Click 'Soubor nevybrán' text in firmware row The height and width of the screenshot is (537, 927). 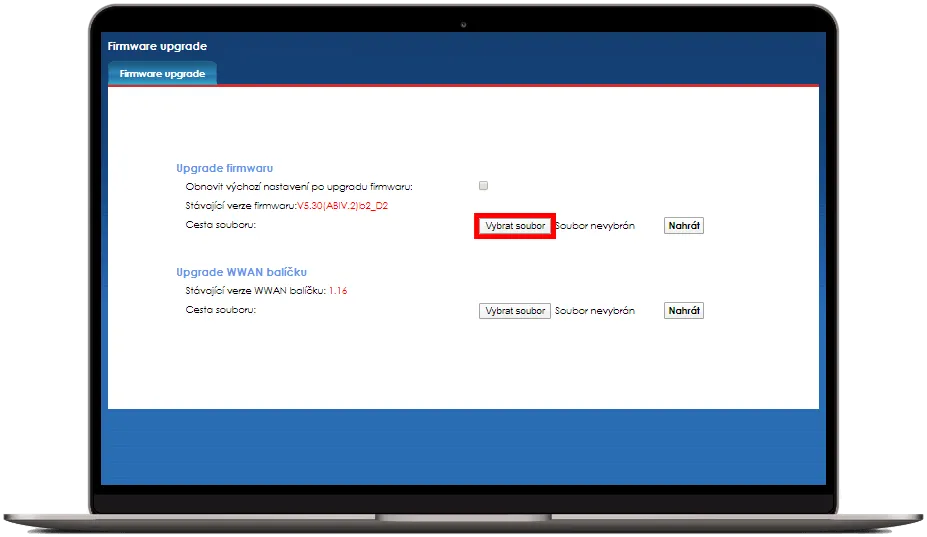[596, 226]
